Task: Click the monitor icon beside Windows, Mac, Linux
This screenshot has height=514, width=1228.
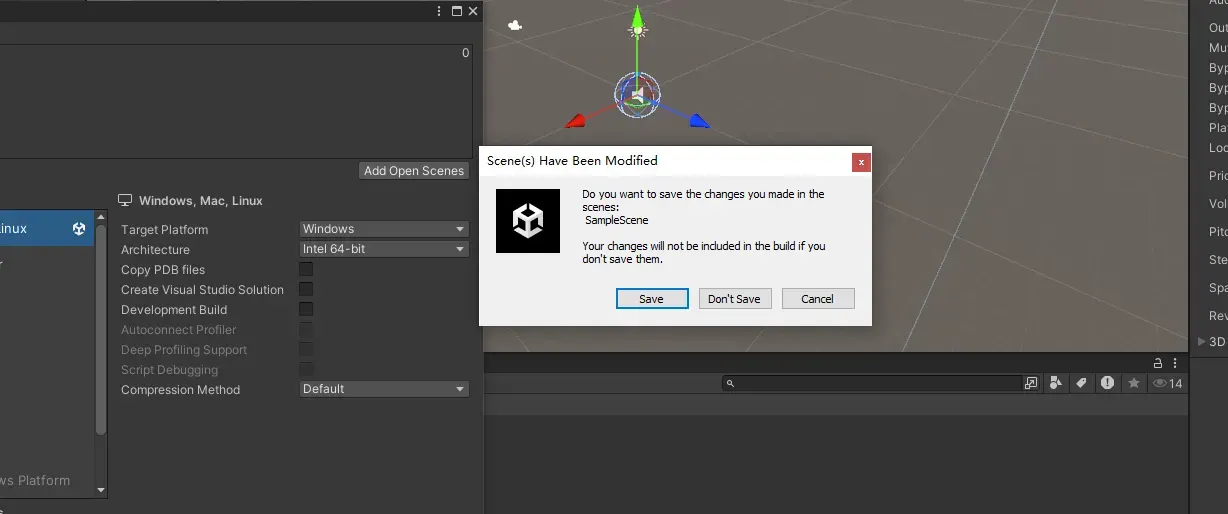Action: point(125,200)
